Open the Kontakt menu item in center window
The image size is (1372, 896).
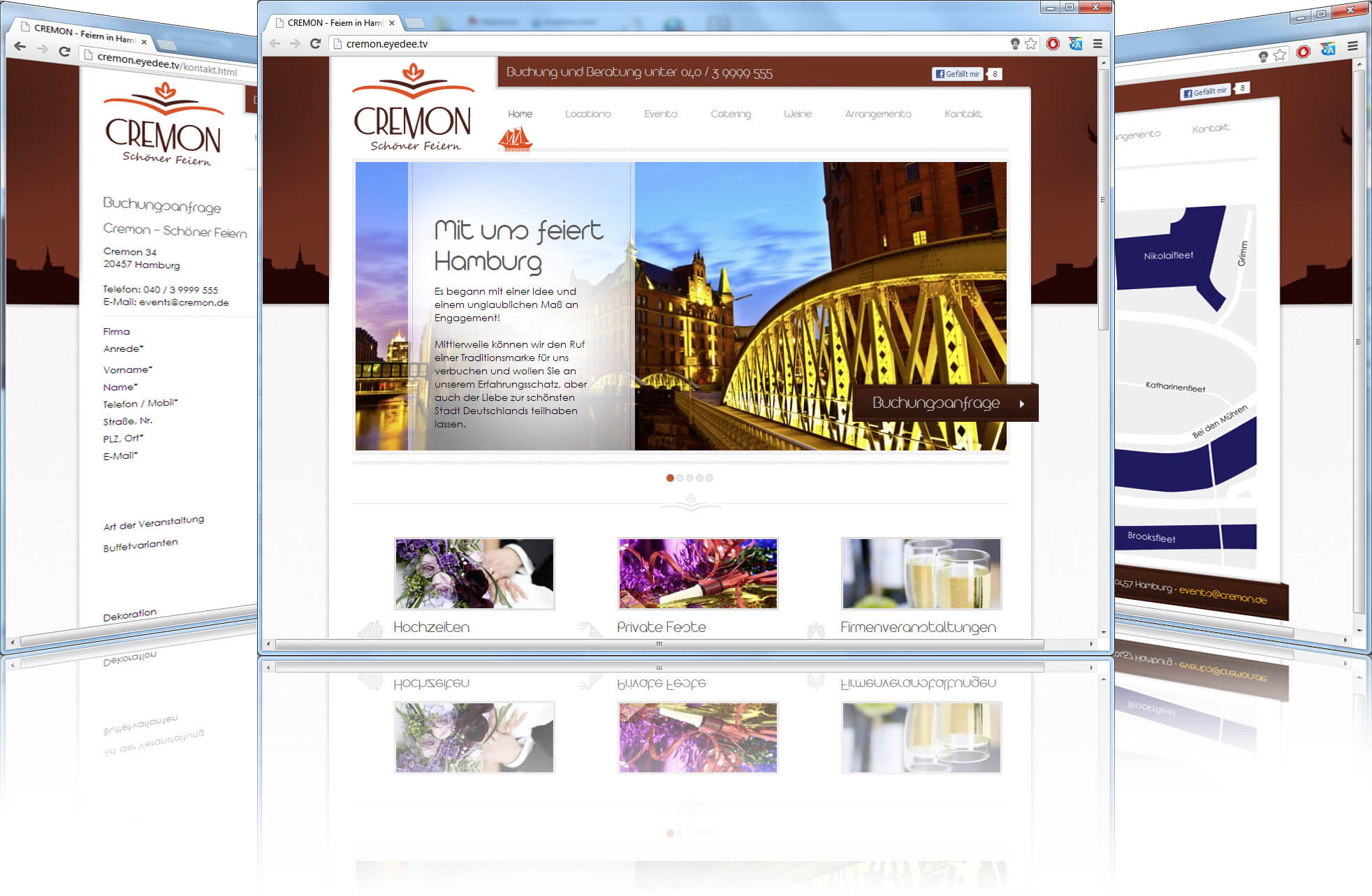pos(963,114)
